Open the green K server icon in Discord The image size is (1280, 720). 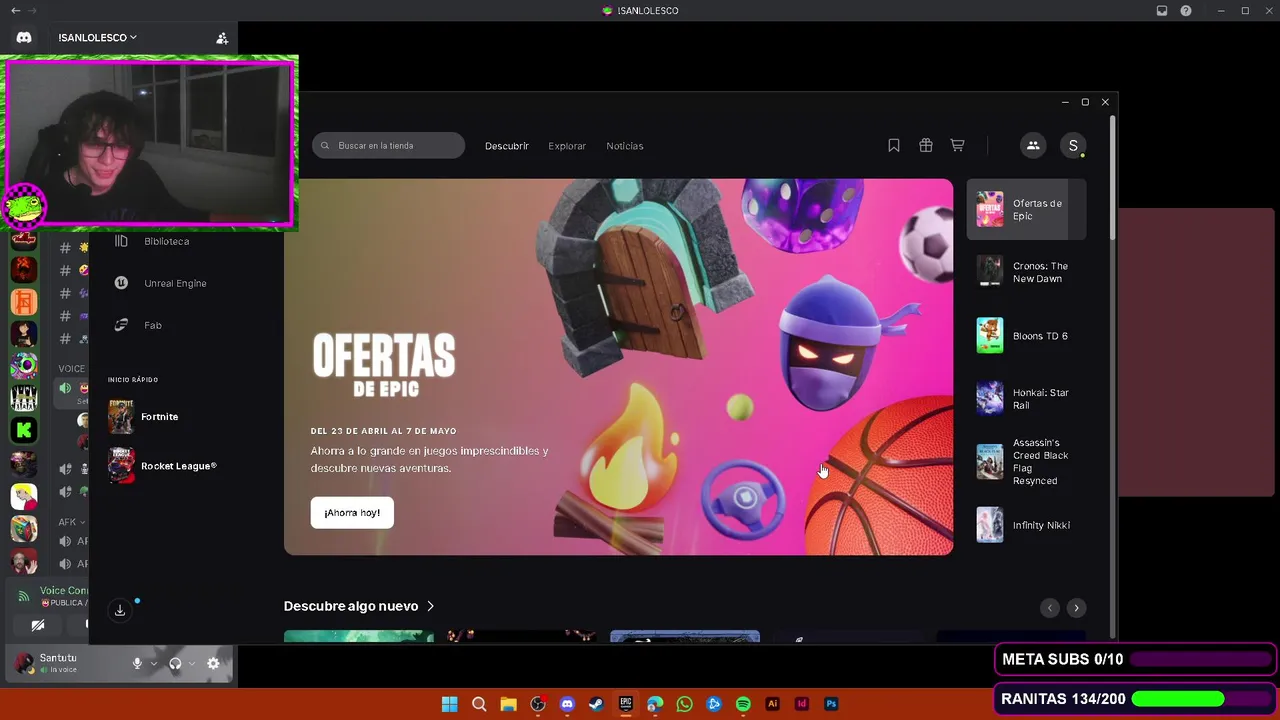(x=24, y=430)
